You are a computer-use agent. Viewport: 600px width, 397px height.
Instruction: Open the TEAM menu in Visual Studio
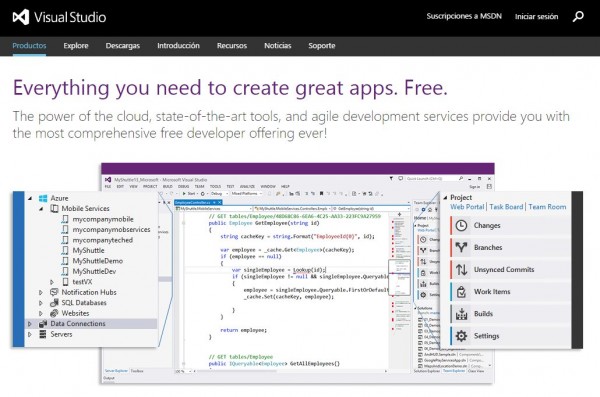pos(199,186)
